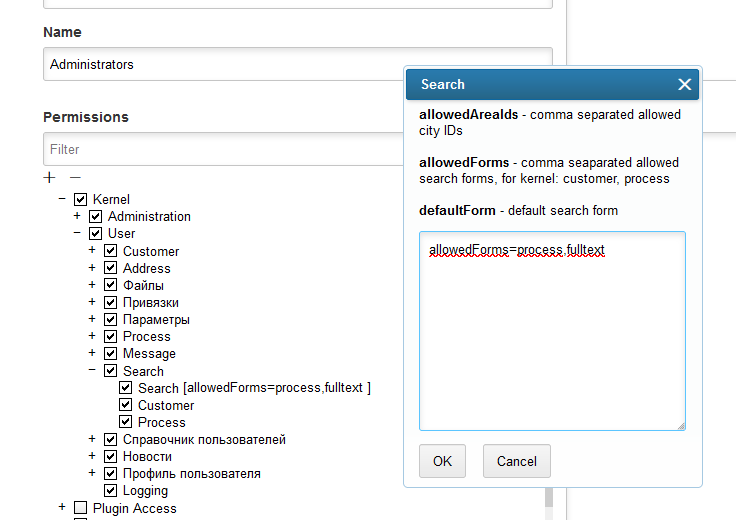Select Search [allowedForms=process,fulltext ] label

pos(254,388)
